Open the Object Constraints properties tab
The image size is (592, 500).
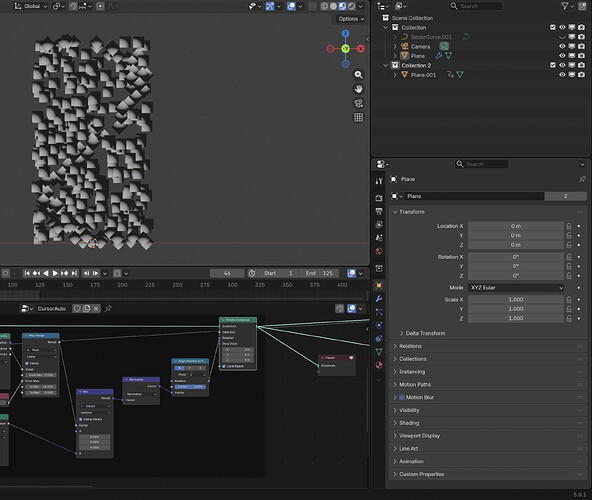point(379,338)
